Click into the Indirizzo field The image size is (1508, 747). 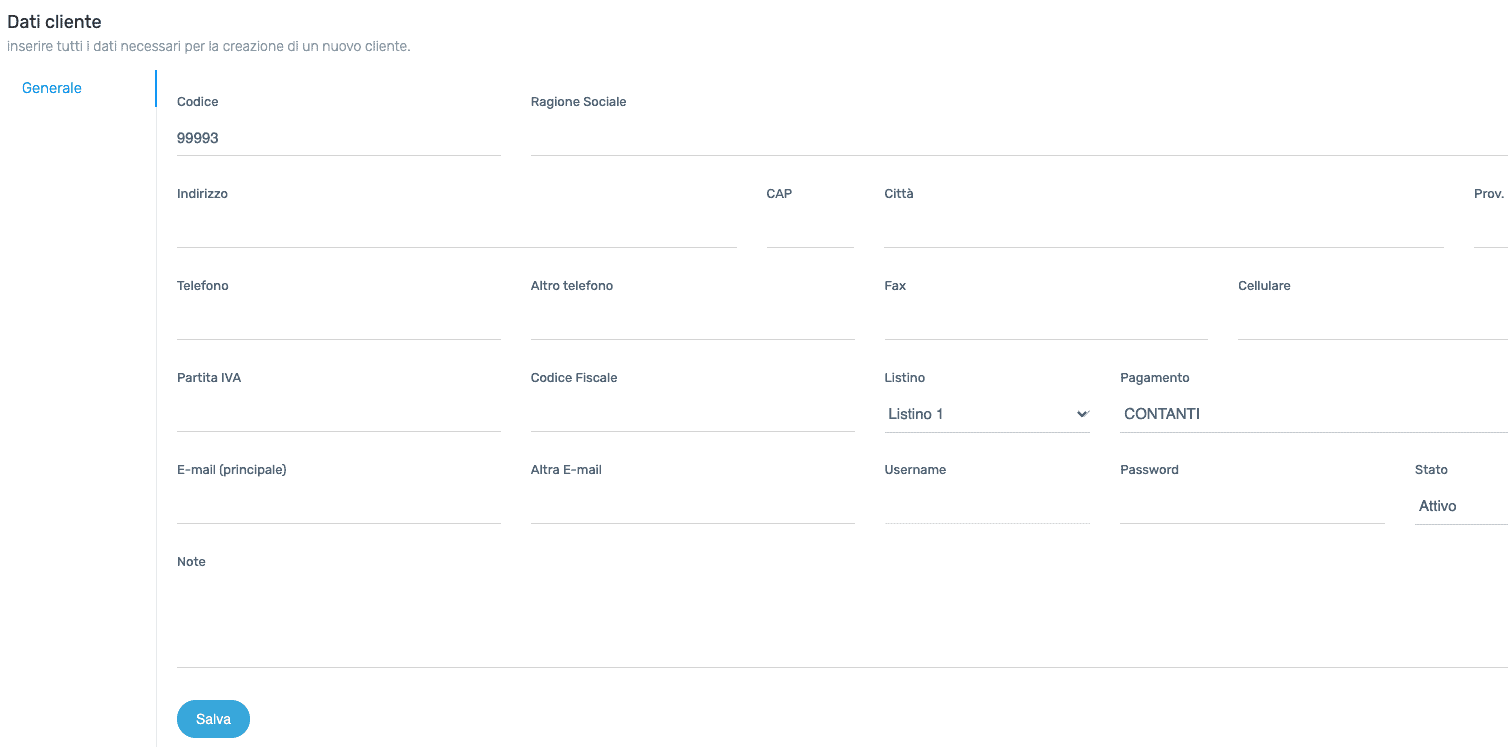457,230
